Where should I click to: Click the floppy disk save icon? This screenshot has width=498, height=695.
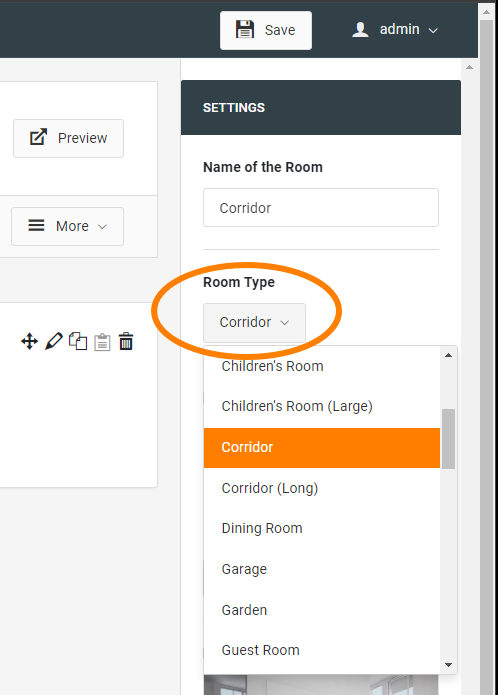(245, 30)
